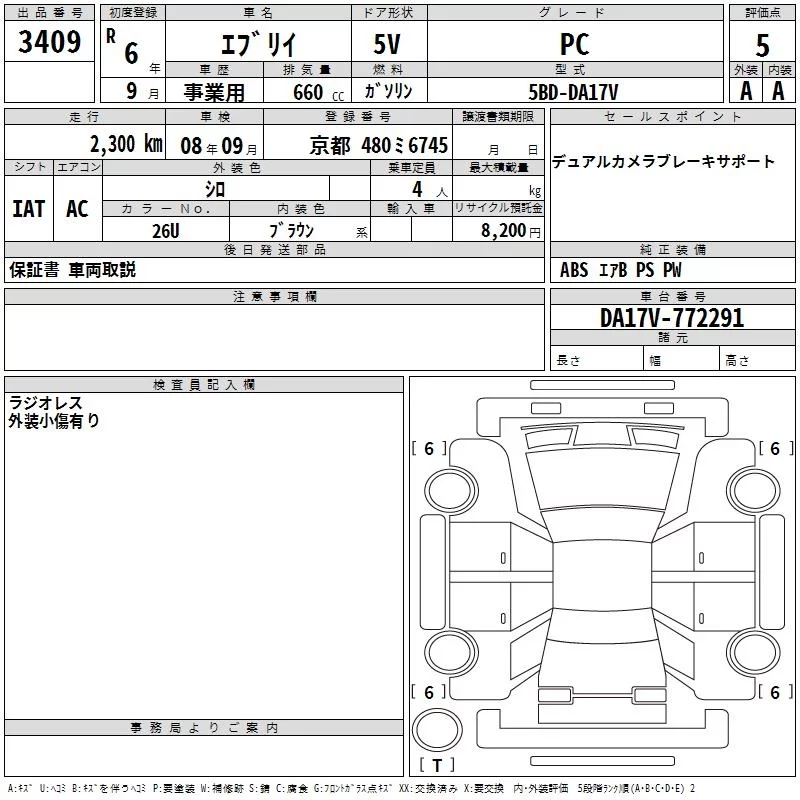Select lot number 3409 field
800x800 pixels.
(x=50, y=43)
